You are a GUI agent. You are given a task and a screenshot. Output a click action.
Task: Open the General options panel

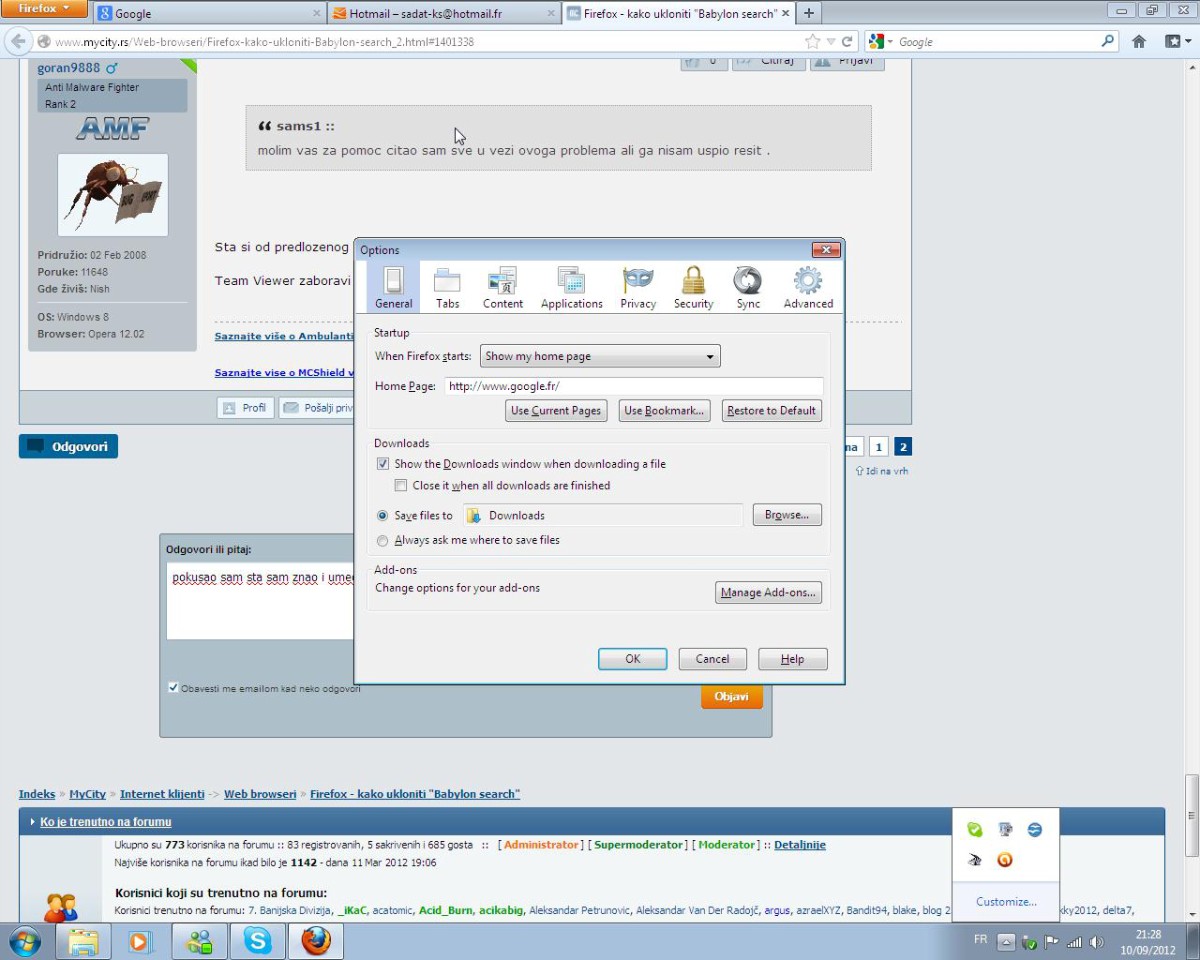coord(394,288)
